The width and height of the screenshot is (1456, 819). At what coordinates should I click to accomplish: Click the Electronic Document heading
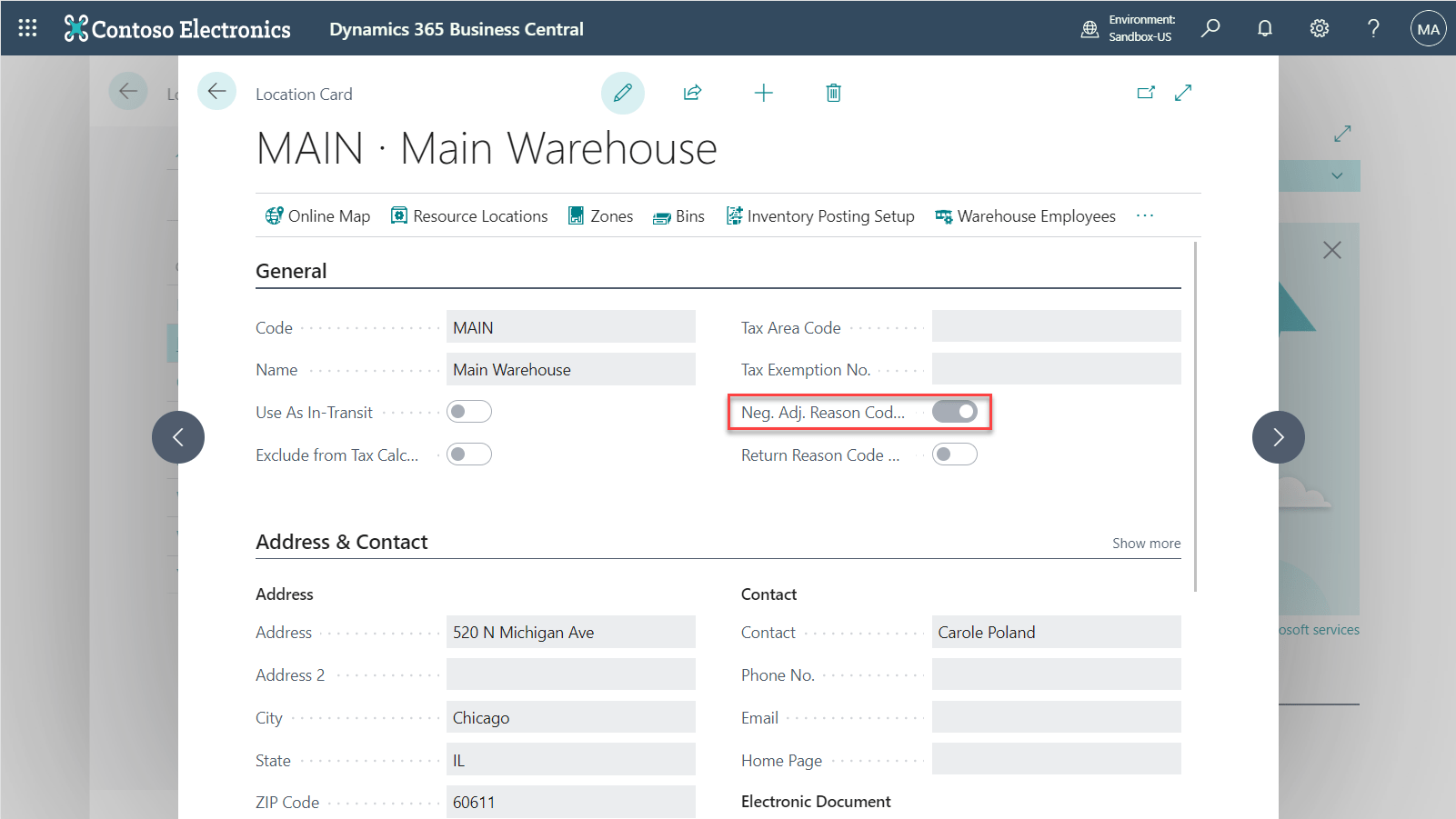816,802
